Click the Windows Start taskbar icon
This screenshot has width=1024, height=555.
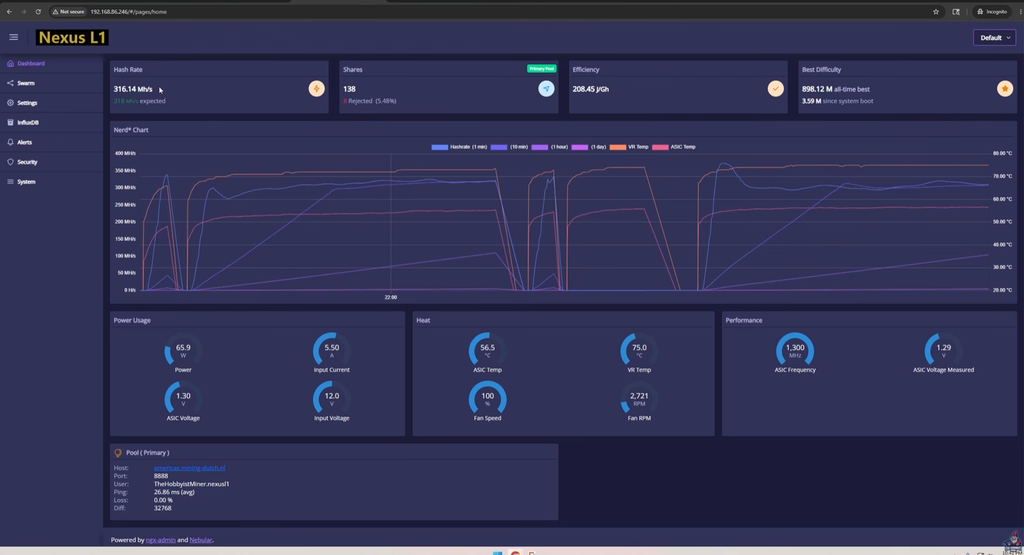point(498,552)
